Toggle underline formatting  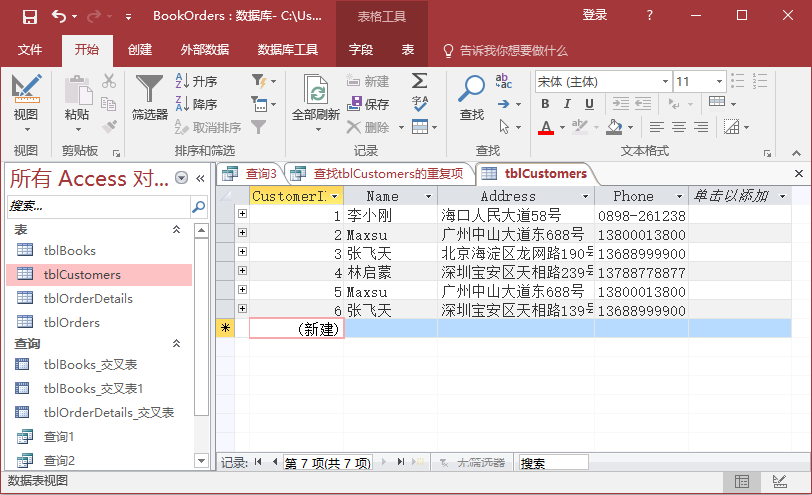(x=590, y=104)
